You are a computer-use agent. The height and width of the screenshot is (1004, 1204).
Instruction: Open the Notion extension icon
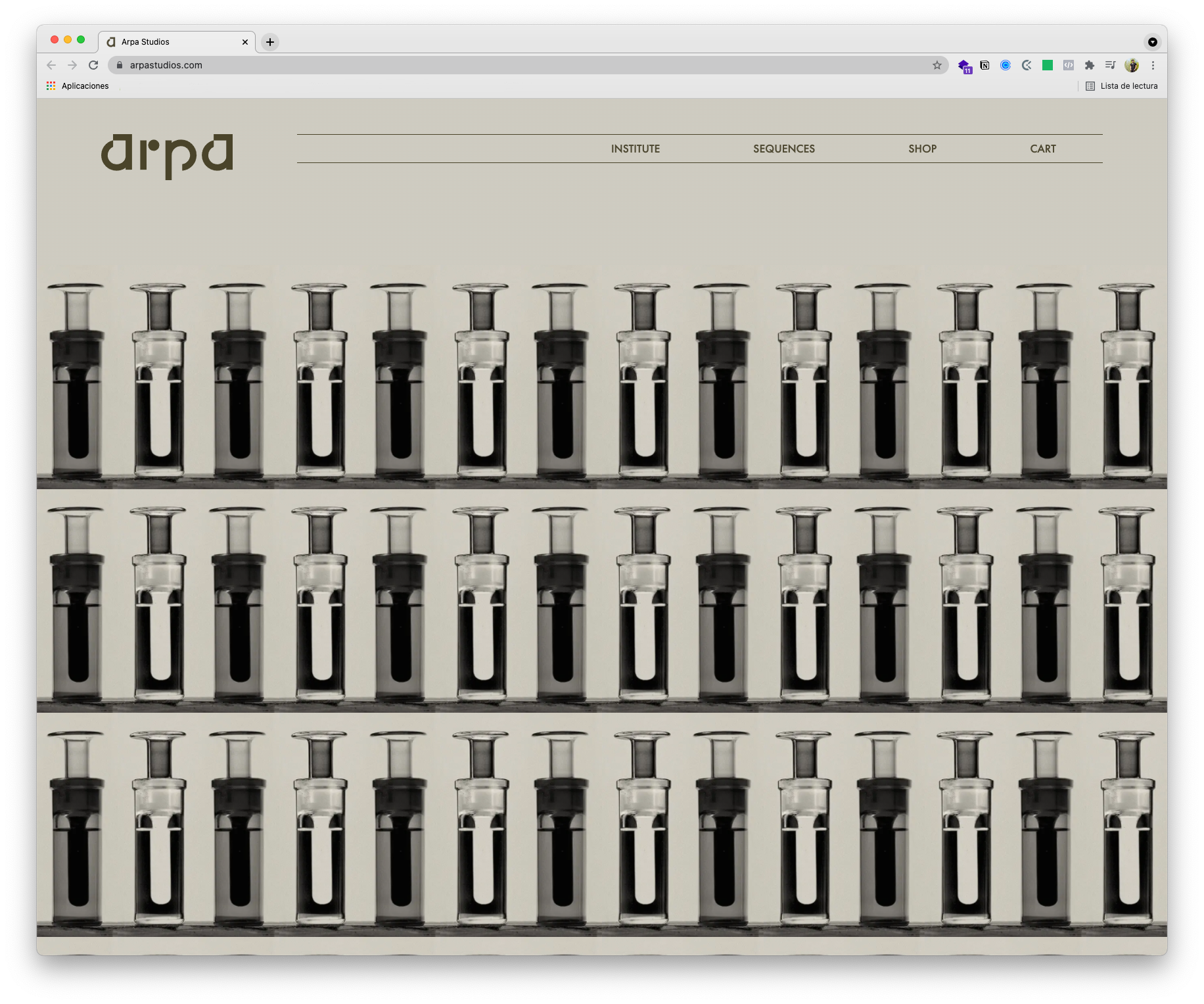point(984,65)
